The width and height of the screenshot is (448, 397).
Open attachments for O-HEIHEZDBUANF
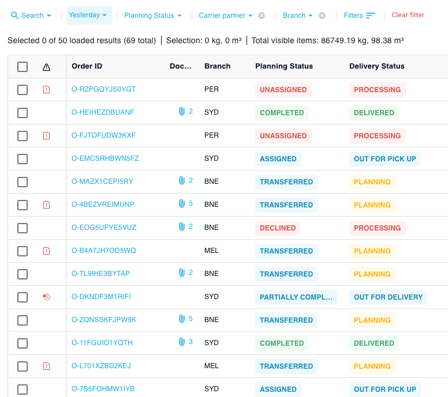[x=186, y=111]
